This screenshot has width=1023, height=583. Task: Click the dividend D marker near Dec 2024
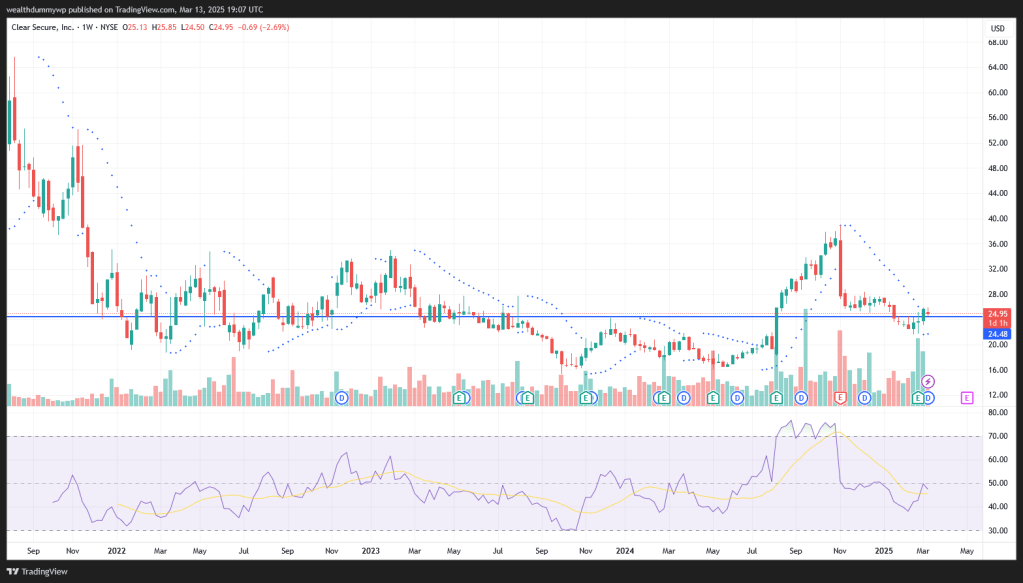(865, 398)
